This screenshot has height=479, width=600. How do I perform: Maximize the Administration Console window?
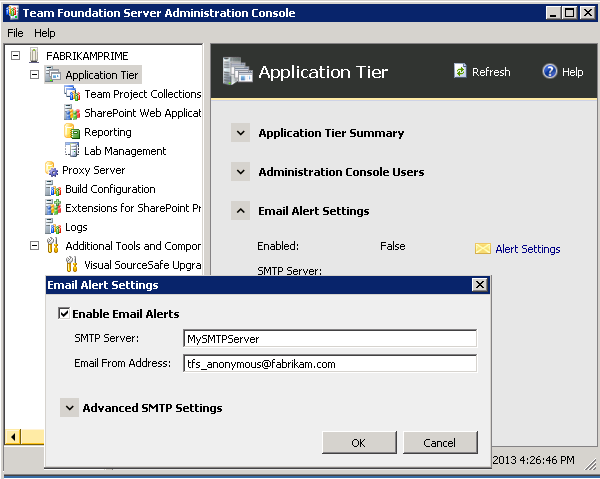point(569,13)
